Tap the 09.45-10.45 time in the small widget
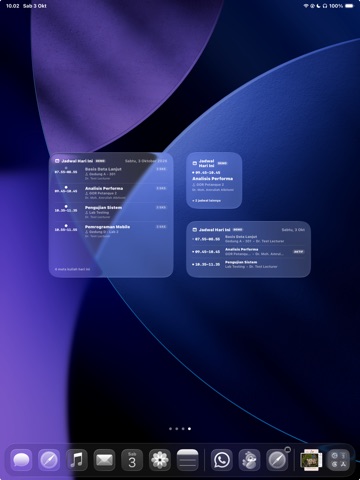Image resolution: width=360 pixels, height=480 pixels. coord(208,173)
